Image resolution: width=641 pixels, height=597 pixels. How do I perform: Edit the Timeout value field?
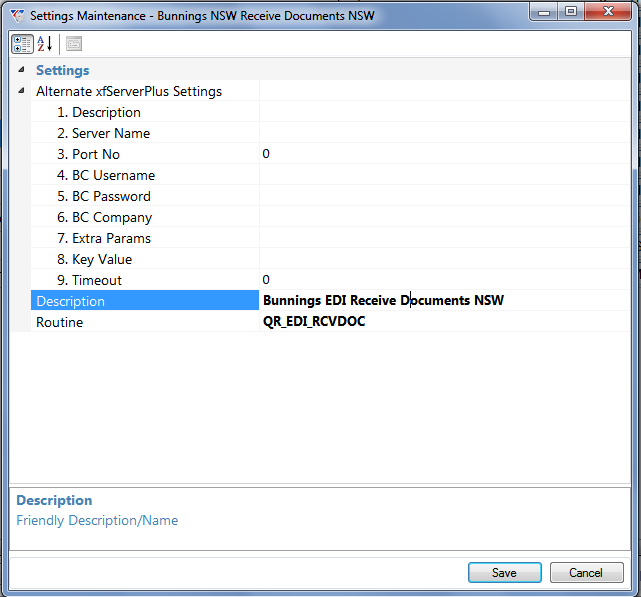(445, 280)
